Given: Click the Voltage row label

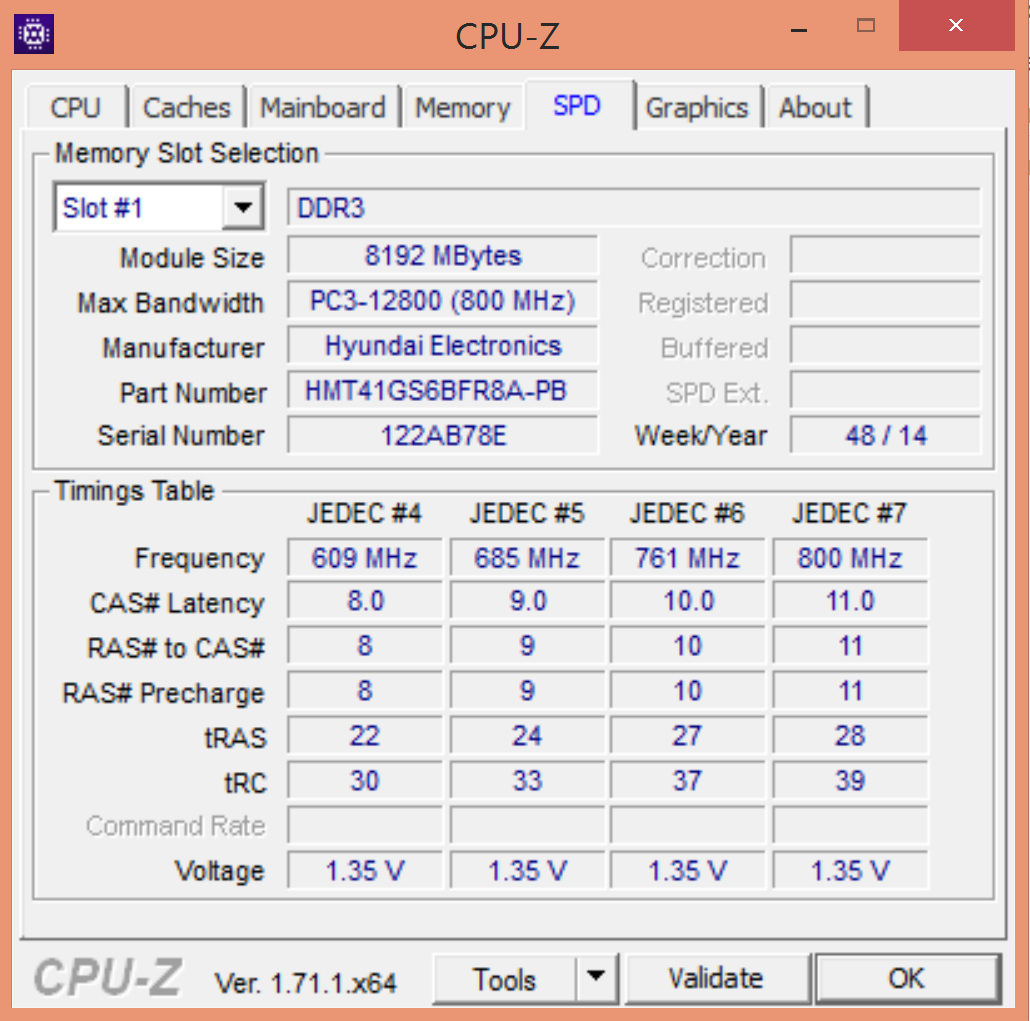Looking at the screenshot, I should click(219, 871).
